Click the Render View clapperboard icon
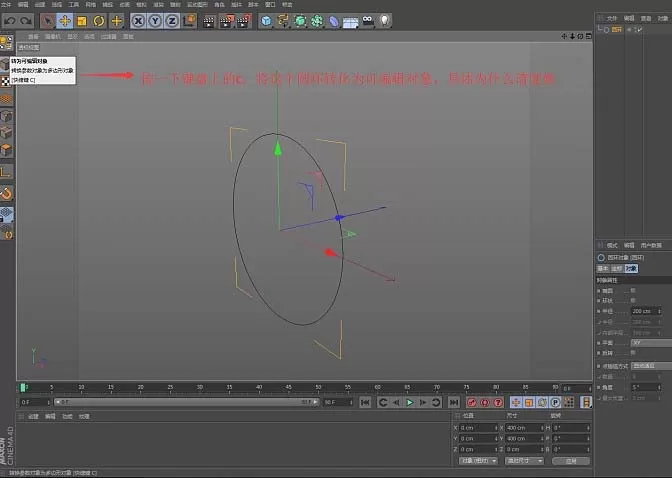The width and height of the screenshot is (672, 478). click(x=209, y=21)
